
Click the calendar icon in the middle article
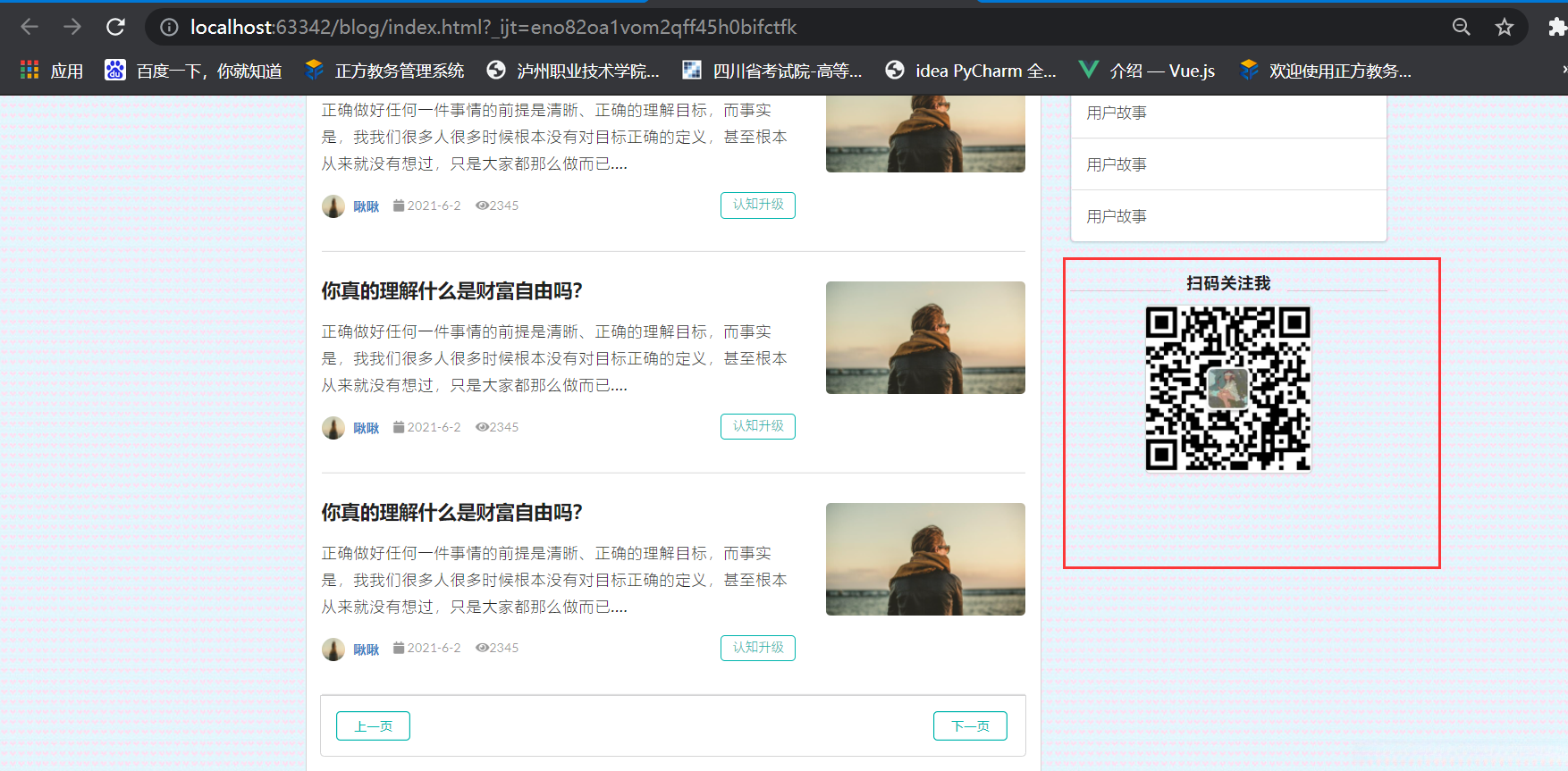tap(399, 427)
